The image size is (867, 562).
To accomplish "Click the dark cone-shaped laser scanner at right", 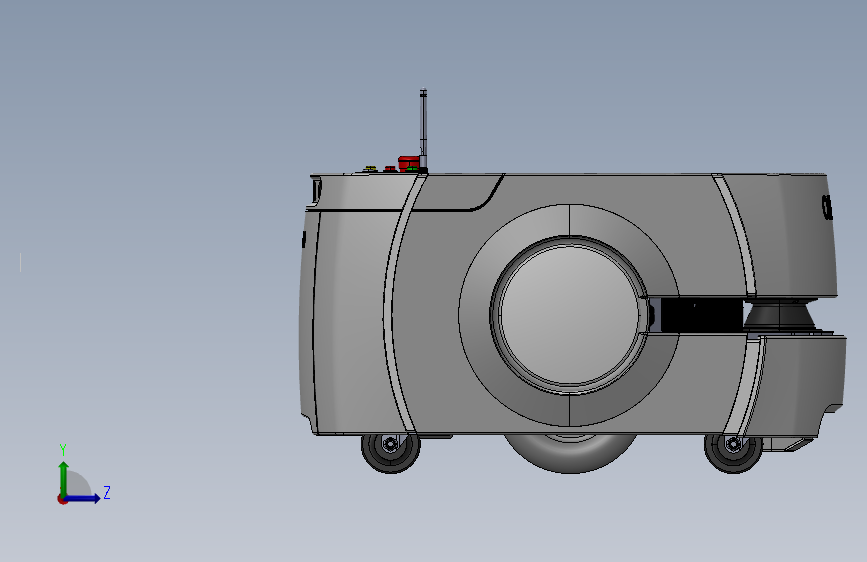I will pyautogui.click(x=780, y=315).
